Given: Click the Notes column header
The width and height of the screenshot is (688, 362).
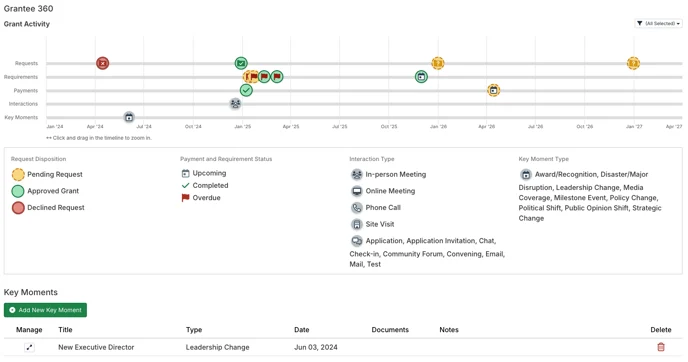Looking at the screenshot, I should click(449, 330).
